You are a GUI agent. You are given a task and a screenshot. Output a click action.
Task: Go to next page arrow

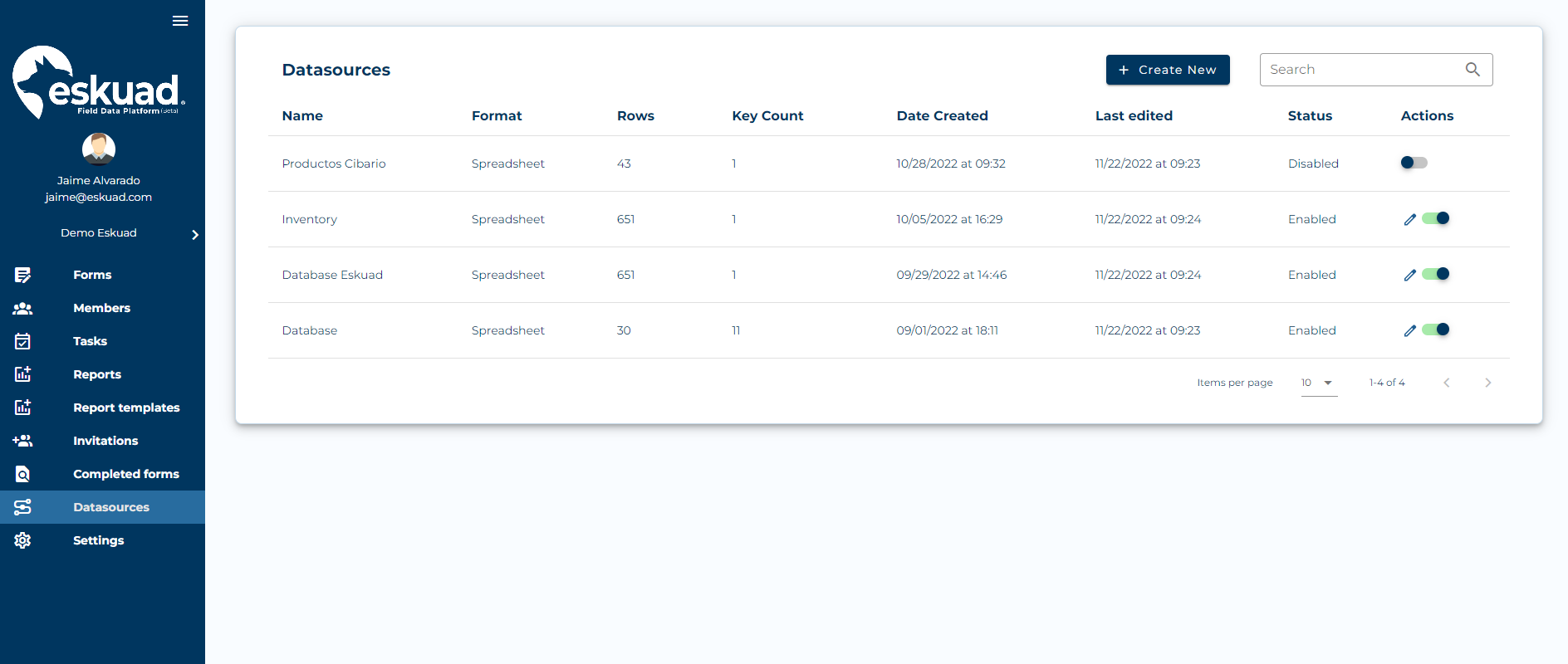(x=1487, y=383)
